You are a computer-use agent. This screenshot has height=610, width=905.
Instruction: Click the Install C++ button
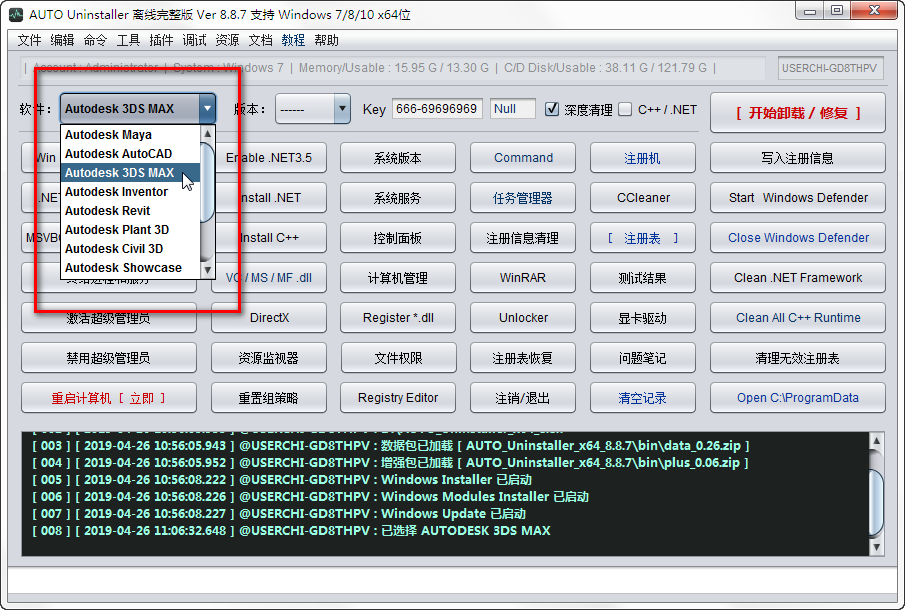click(270, 238)
